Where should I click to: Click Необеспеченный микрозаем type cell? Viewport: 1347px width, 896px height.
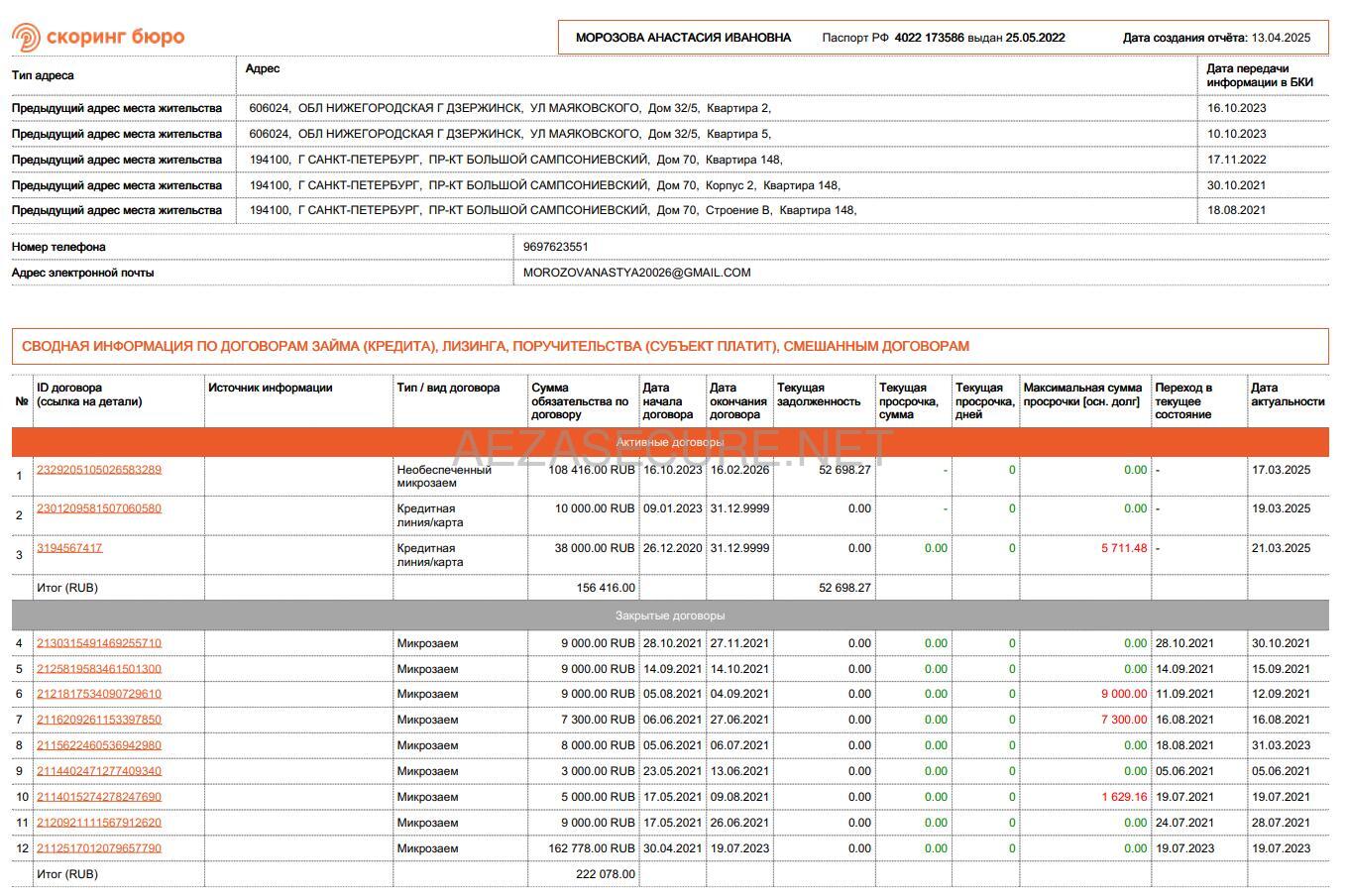[x=444, y=477]
